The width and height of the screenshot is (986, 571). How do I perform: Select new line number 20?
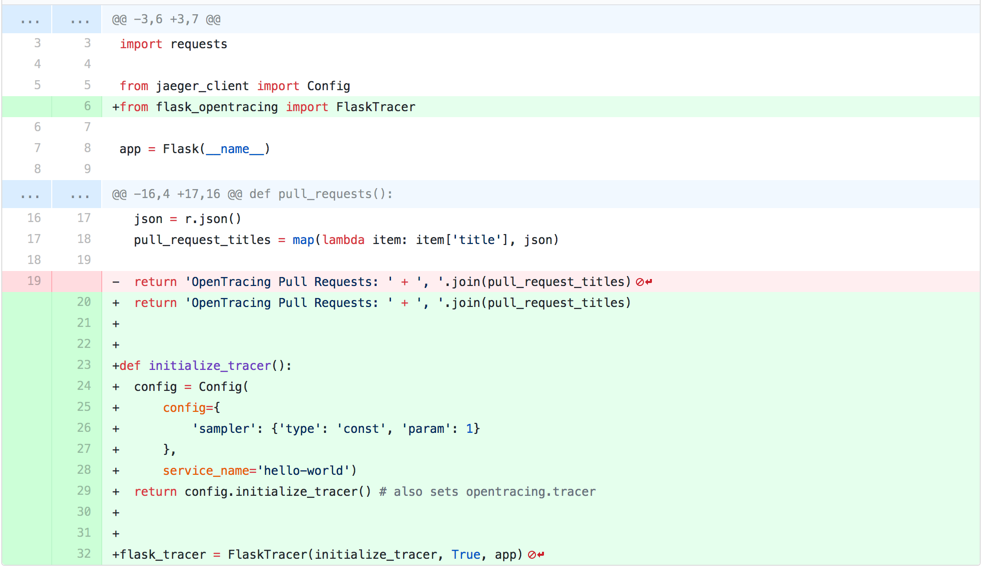[x=84, y=302]
